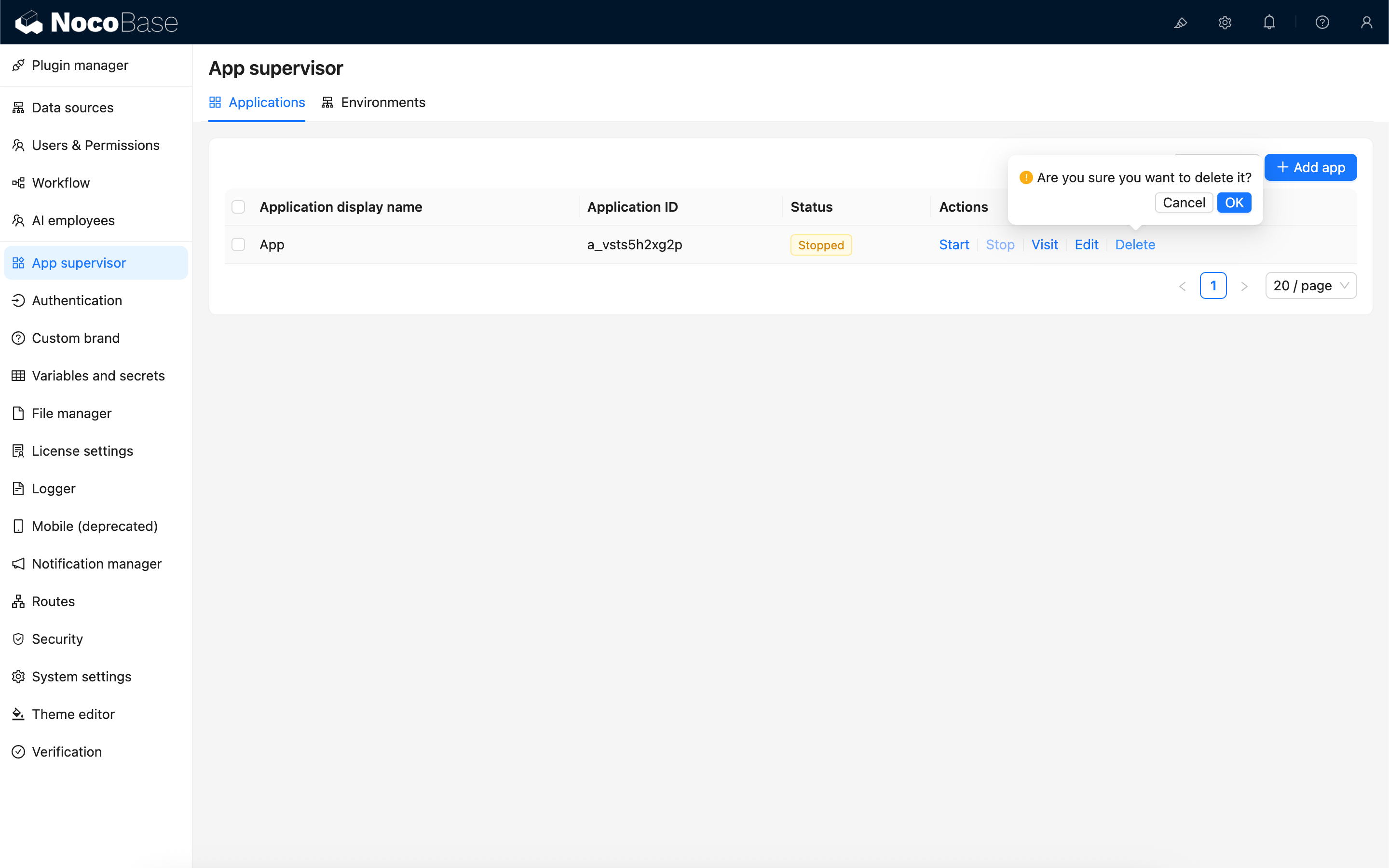Go to previous page arrow
1389x868 pixels.
(1183, 286)
